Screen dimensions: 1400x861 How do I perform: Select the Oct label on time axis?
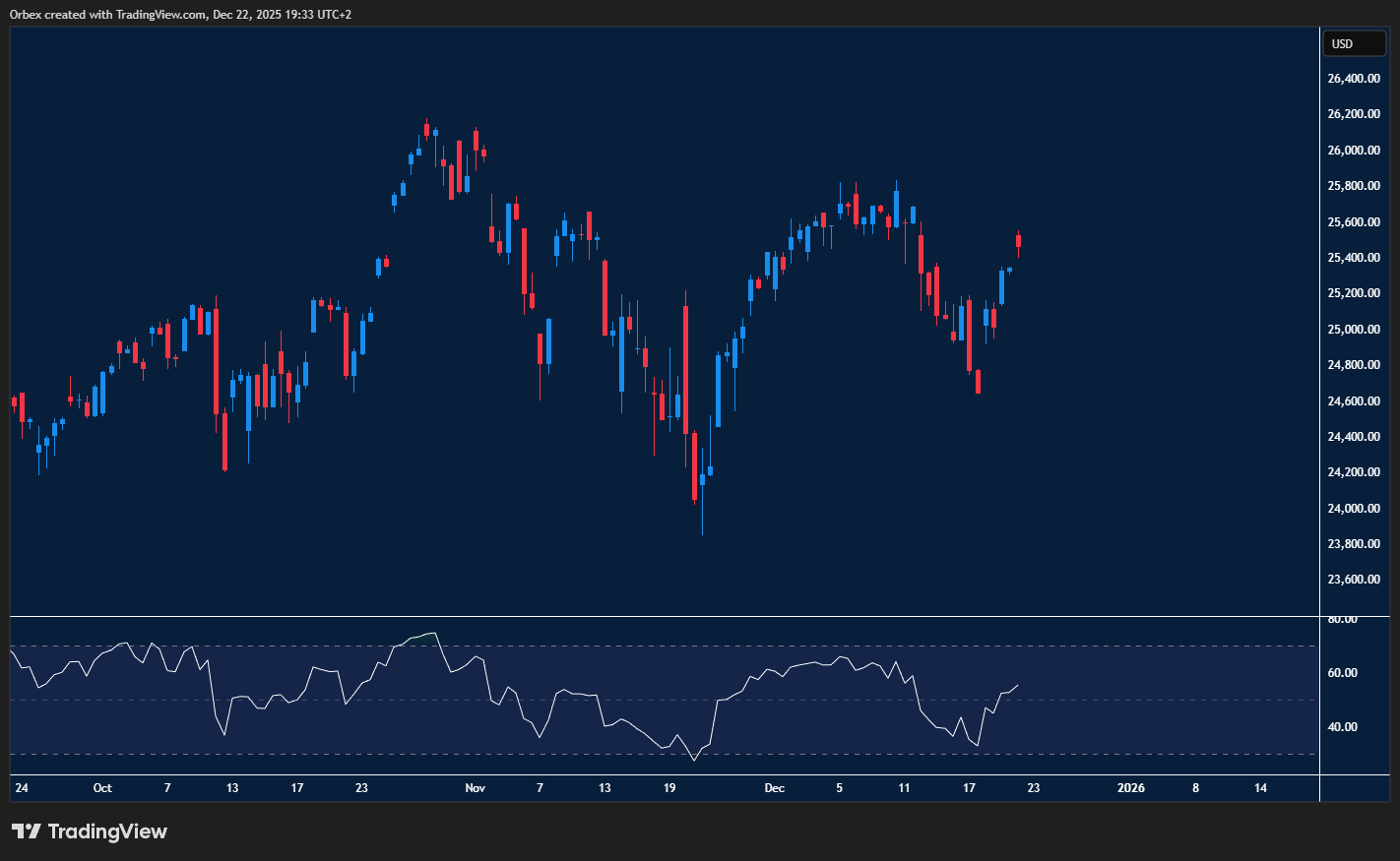point(102,788)
